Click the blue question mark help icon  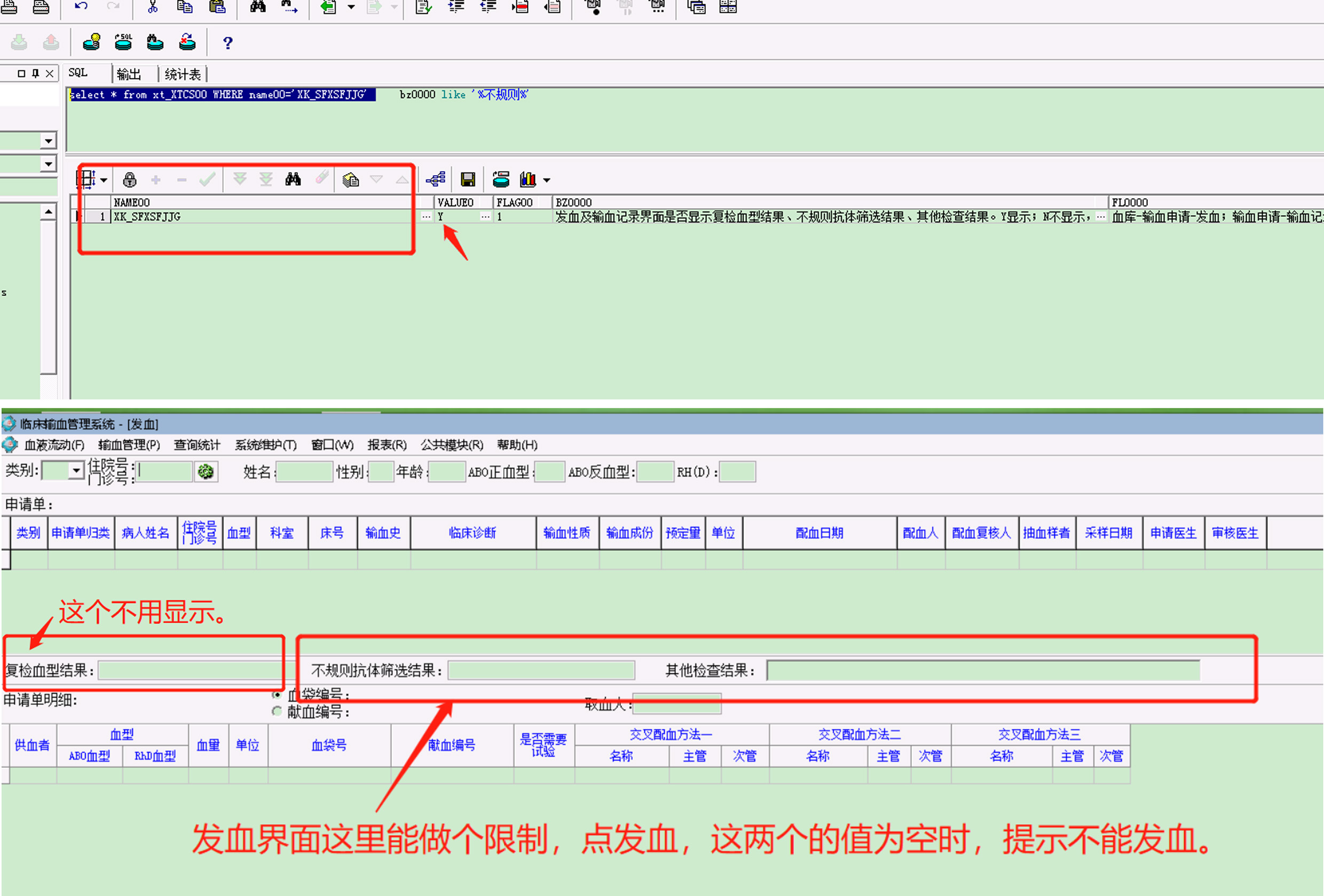[228, 43]
